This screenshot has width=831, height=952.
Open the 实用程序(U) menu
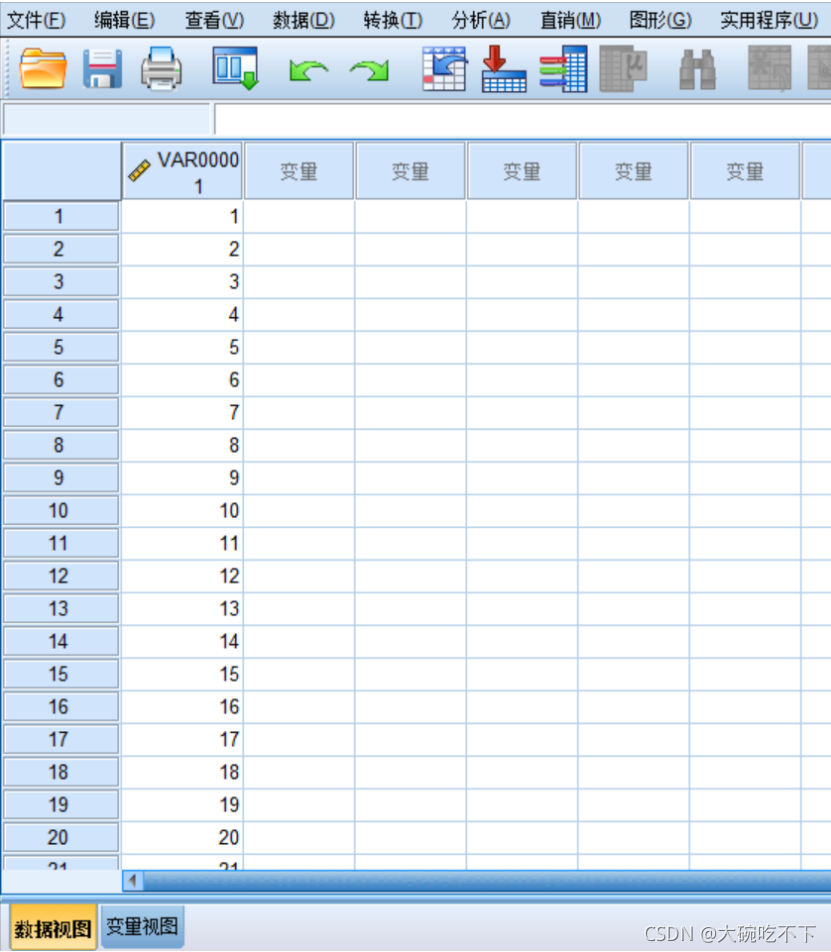(769, 21)
